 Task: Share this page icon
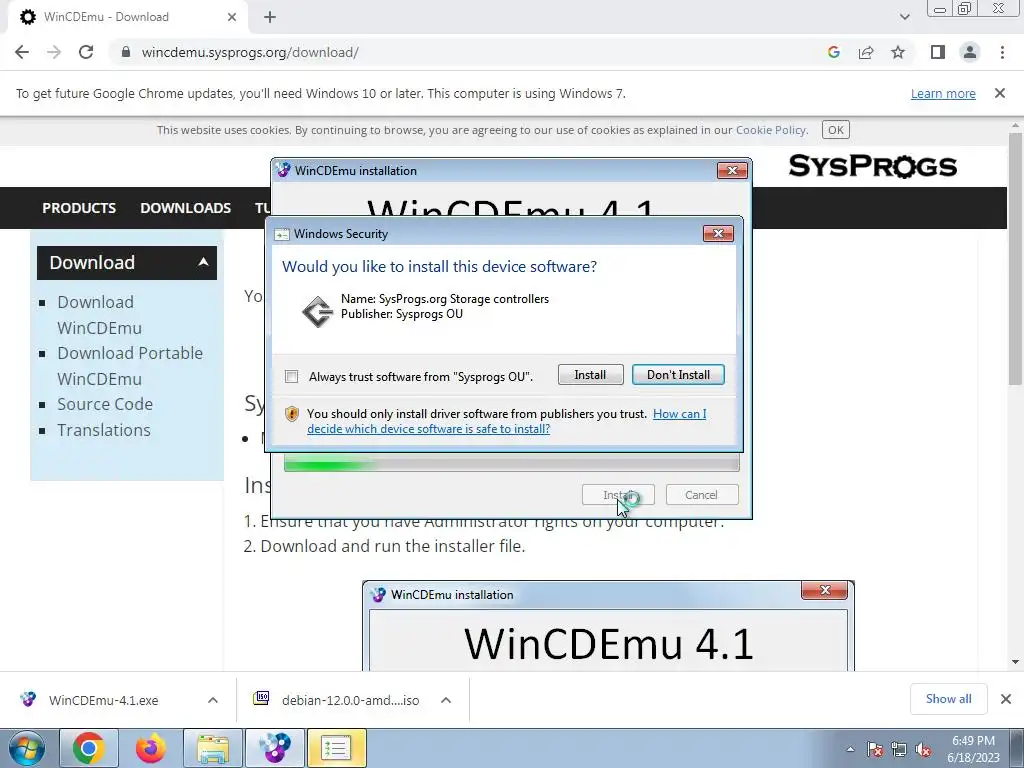[866, 52]
